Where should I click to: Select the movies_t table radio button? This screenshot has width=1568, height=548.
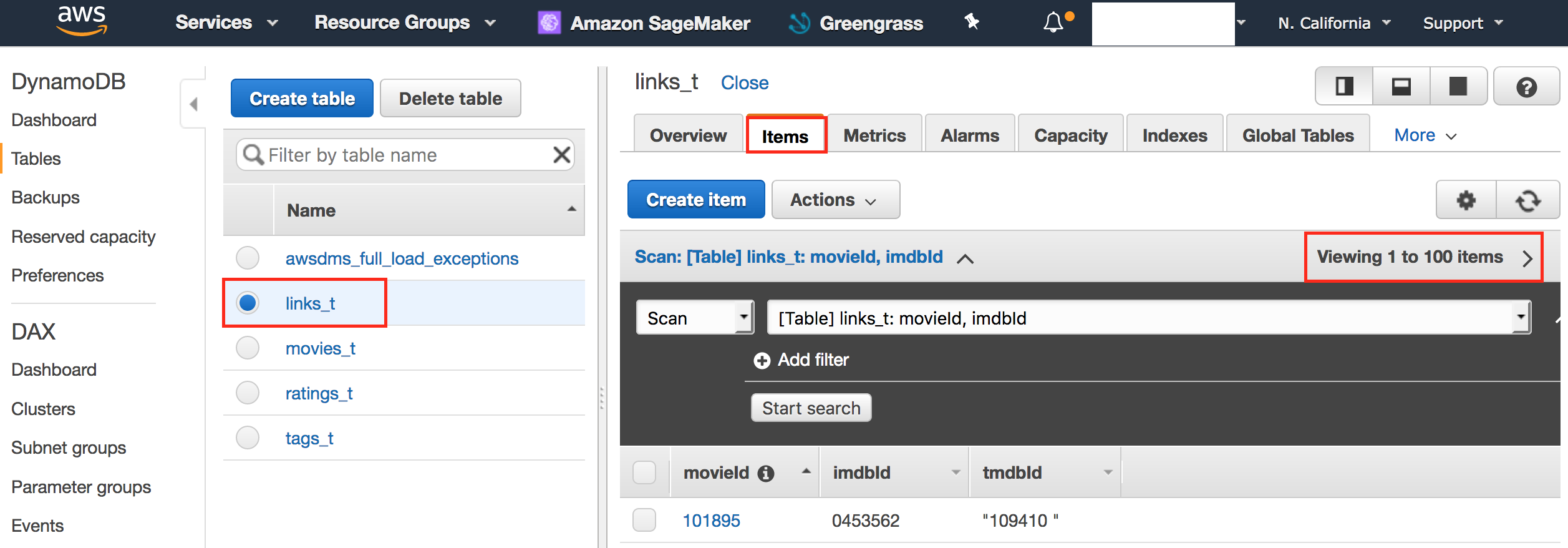(x=248, y=348)
